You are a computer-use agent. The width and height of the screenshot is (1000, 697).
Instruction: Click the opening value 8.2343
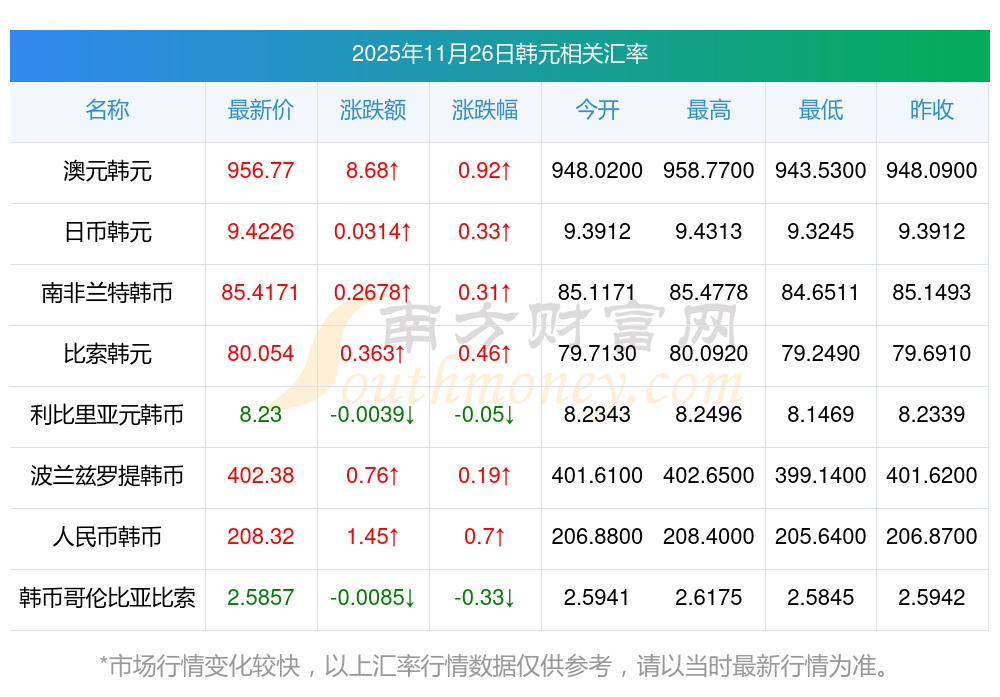[x=597, y=415]
